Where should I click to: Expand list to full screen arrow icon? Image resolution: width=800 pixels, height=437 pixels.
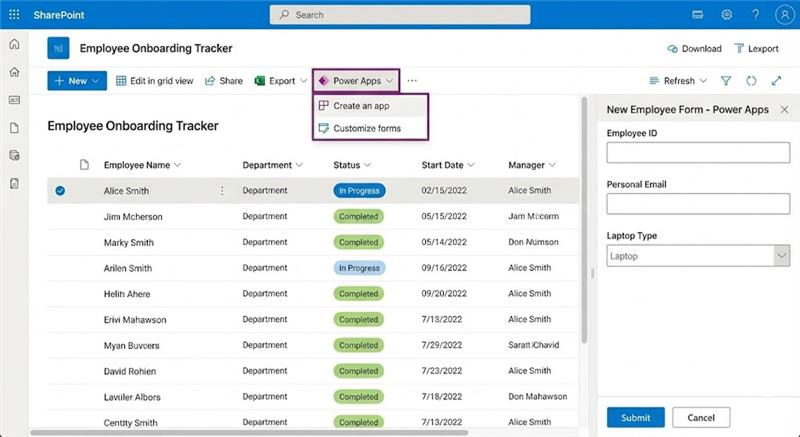(777, 81)
